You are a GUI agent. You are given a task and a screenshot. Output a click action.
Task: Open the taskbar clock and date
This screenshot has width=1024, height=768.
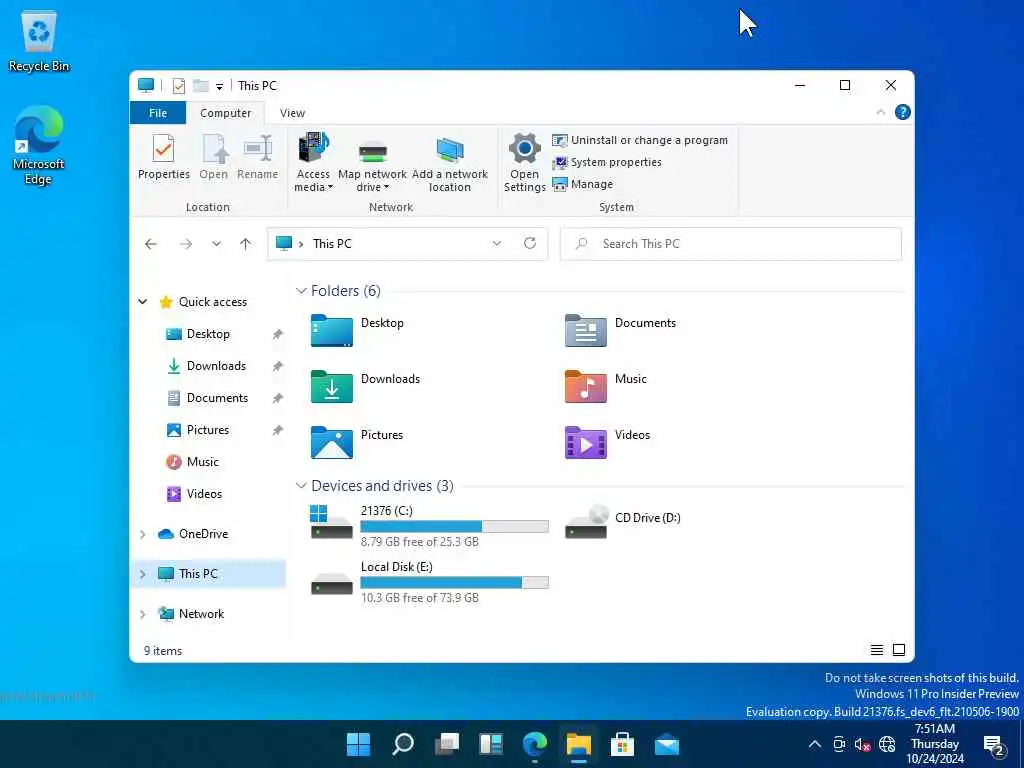935,744
